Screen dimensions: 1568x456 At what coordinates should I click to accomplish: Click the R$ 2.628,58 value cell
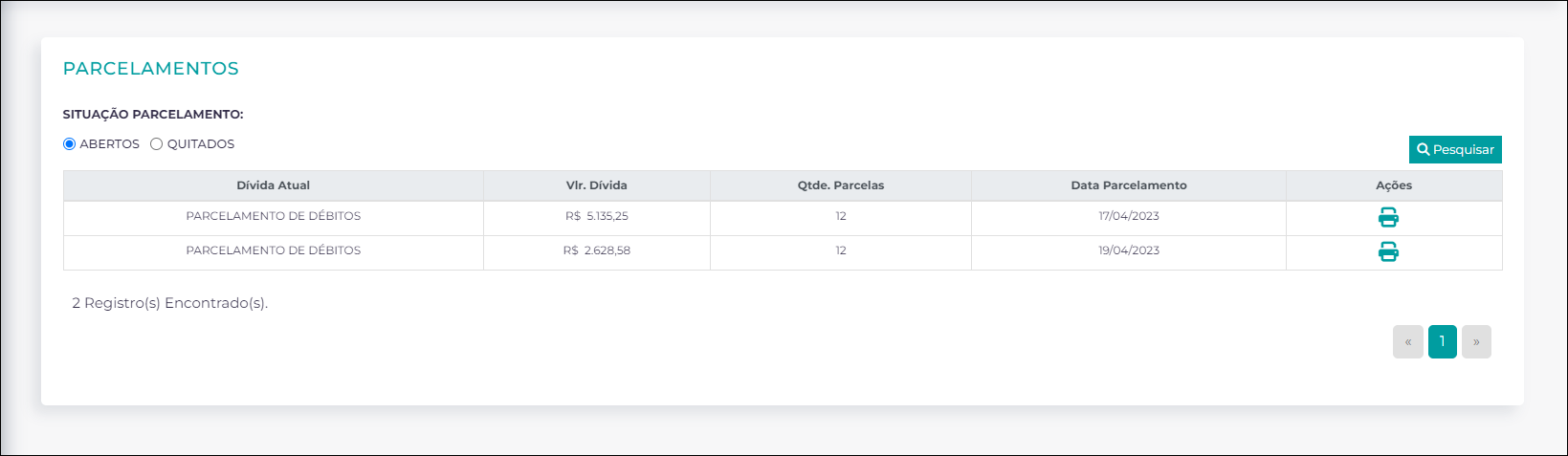597,250
